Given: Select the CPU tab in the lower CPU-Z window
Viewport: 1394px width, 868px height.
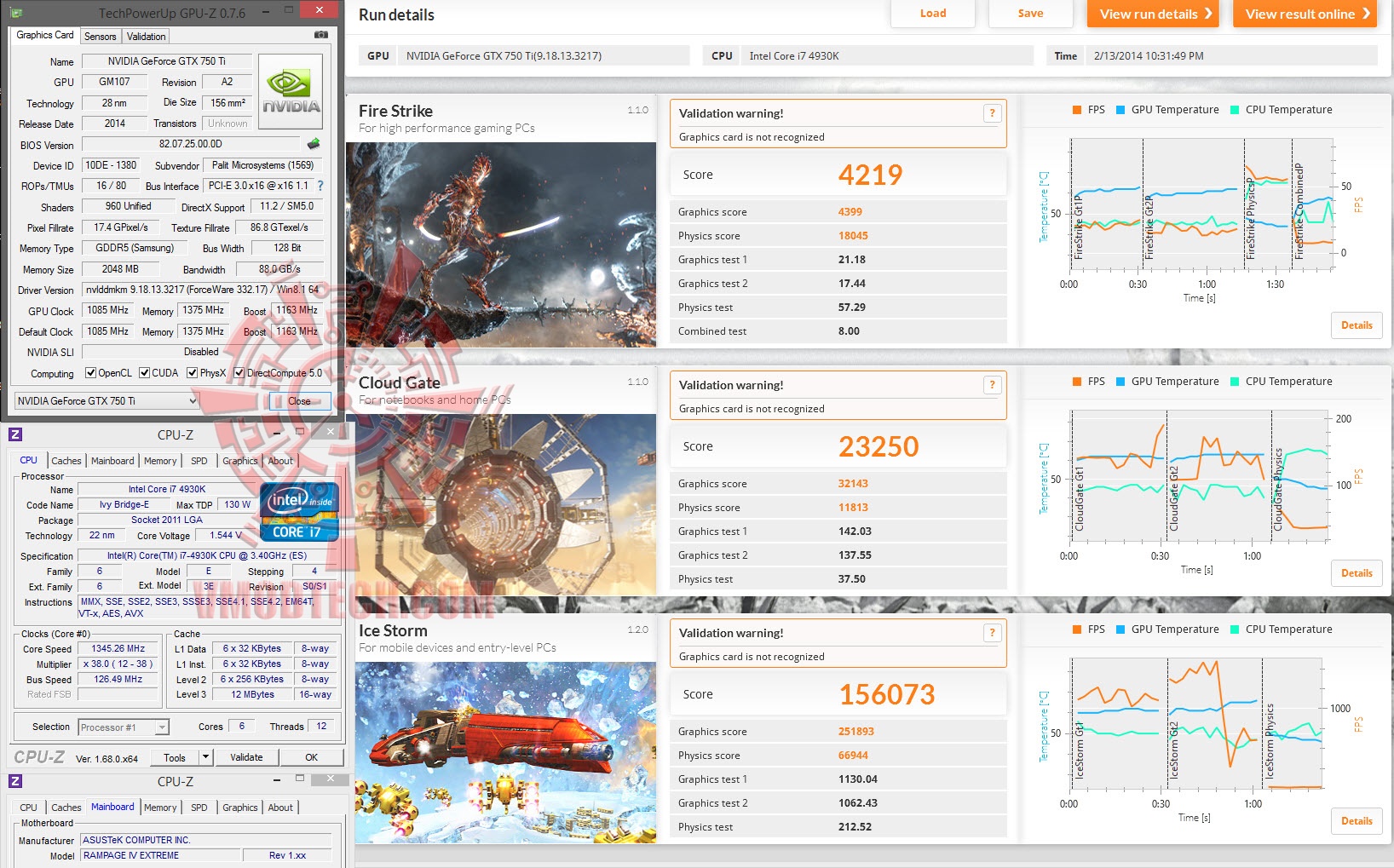Looking at the screenshot, I should (29, 808).
